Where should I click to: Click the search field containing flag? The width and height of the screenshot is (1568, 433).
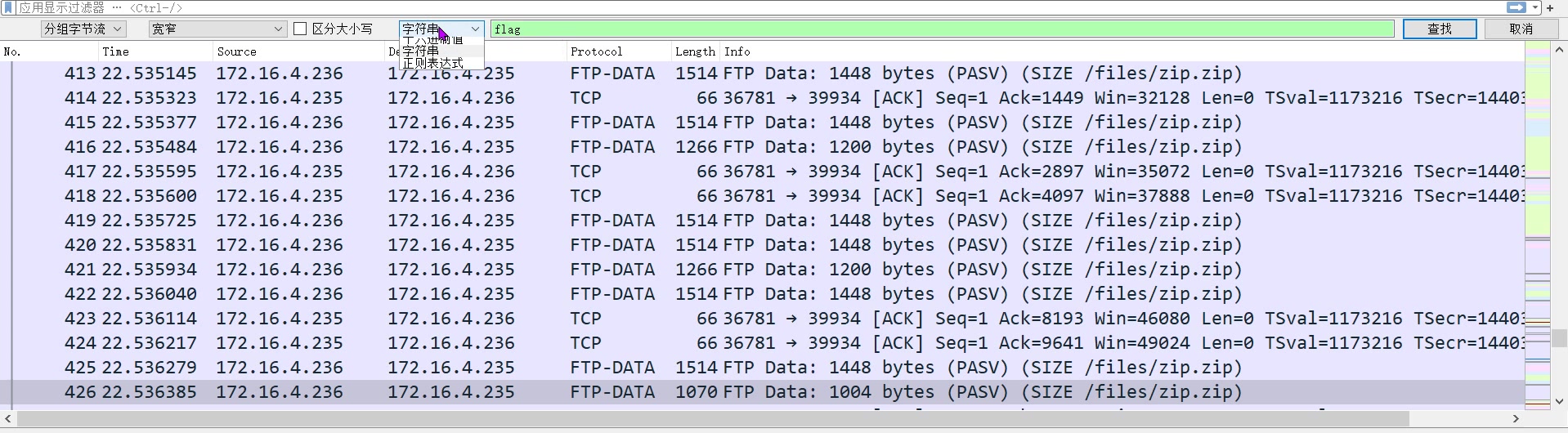click(x=940, y=29)
